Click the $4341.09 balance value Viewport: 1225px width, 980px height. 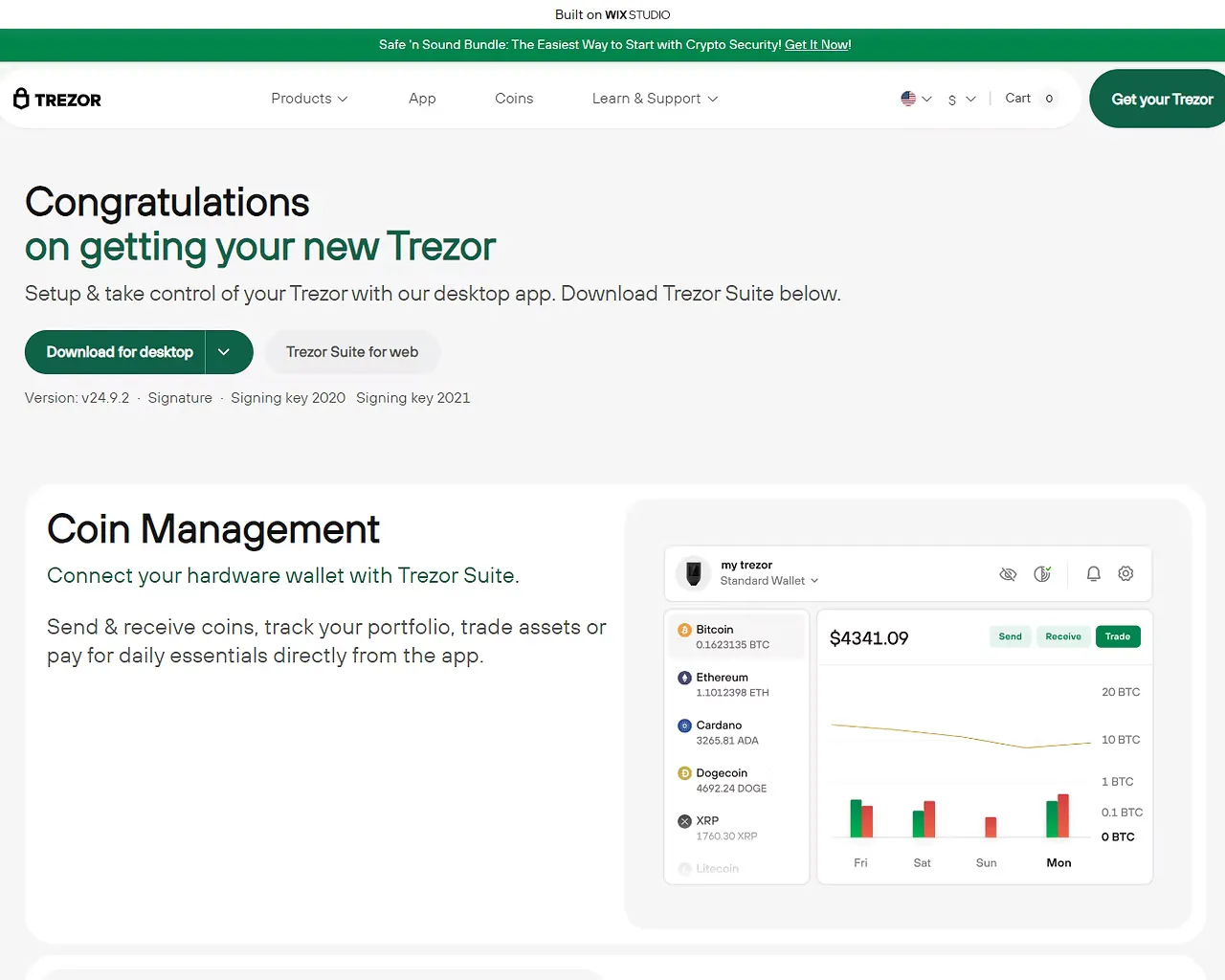[x=869, y=638]
